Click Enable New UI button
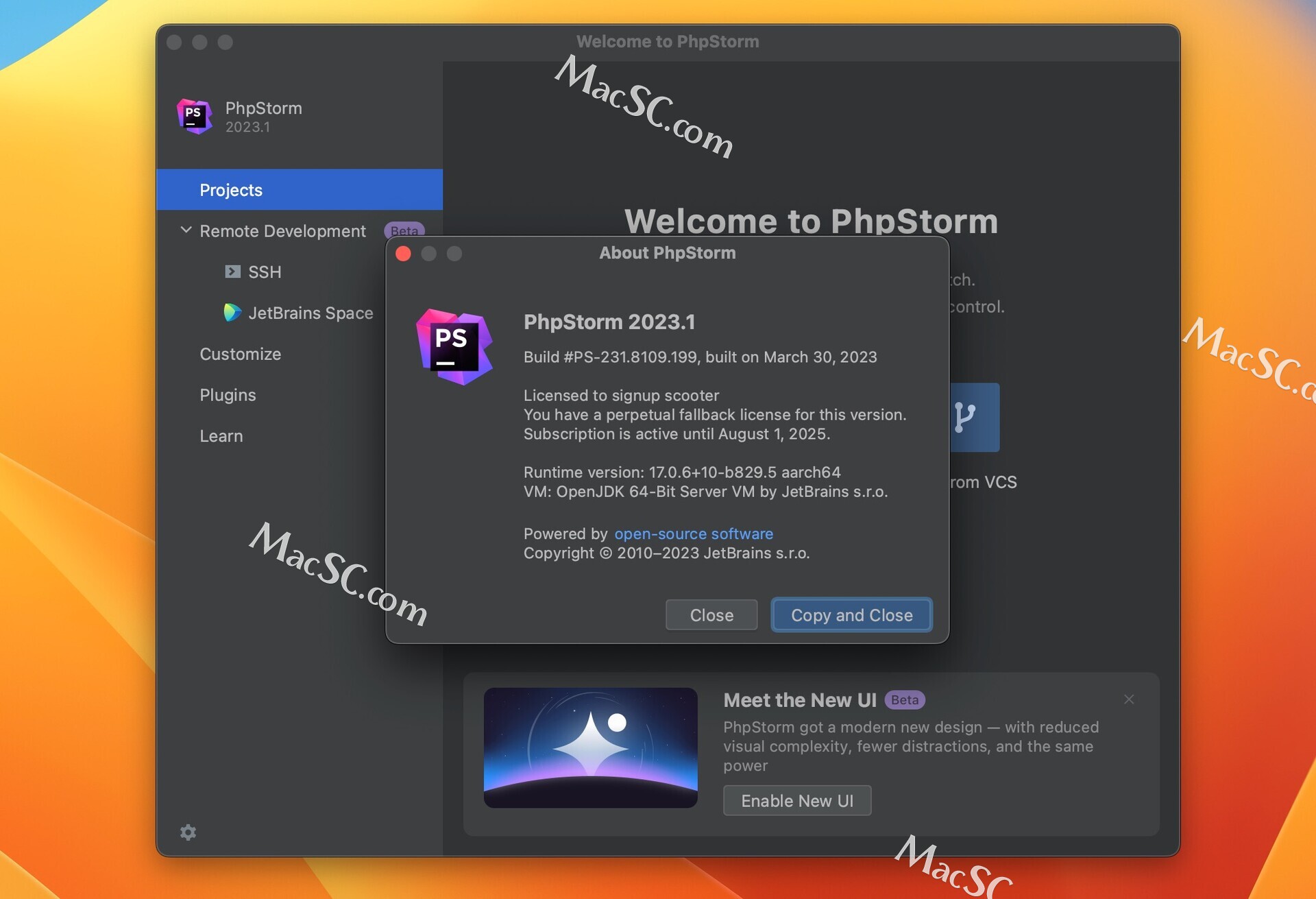Screen dimensions: 1316x899 (x=797, y=800)
